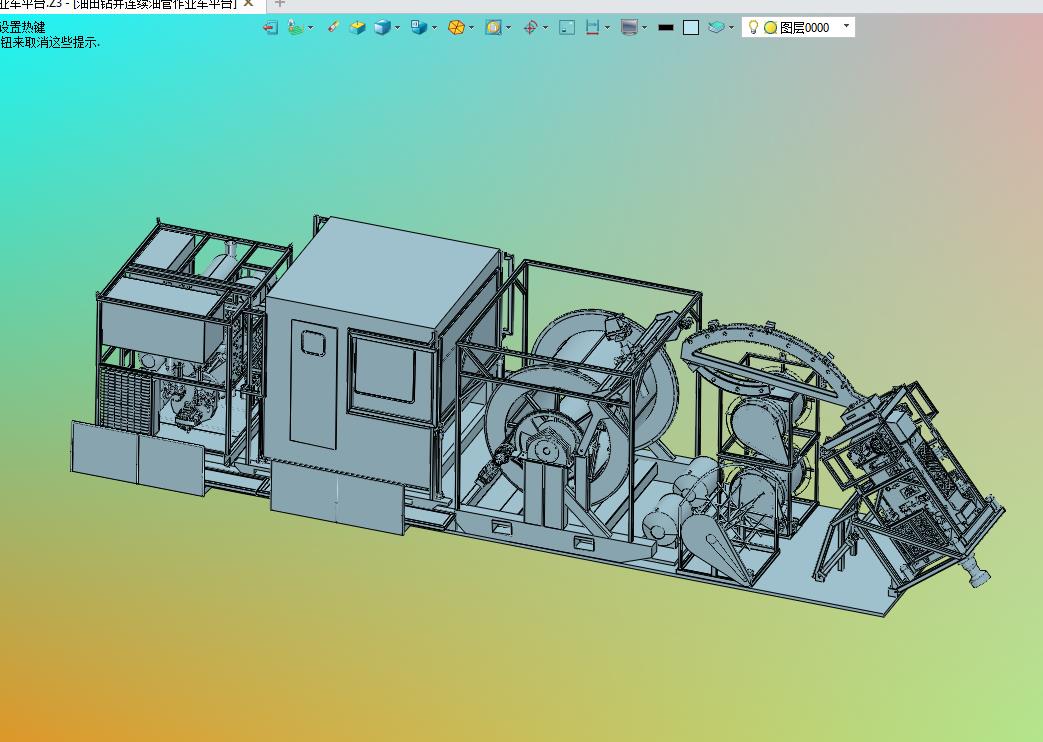Click the view orientation cube icon
Screen dimensions: 1043x742
click(418, 27)
